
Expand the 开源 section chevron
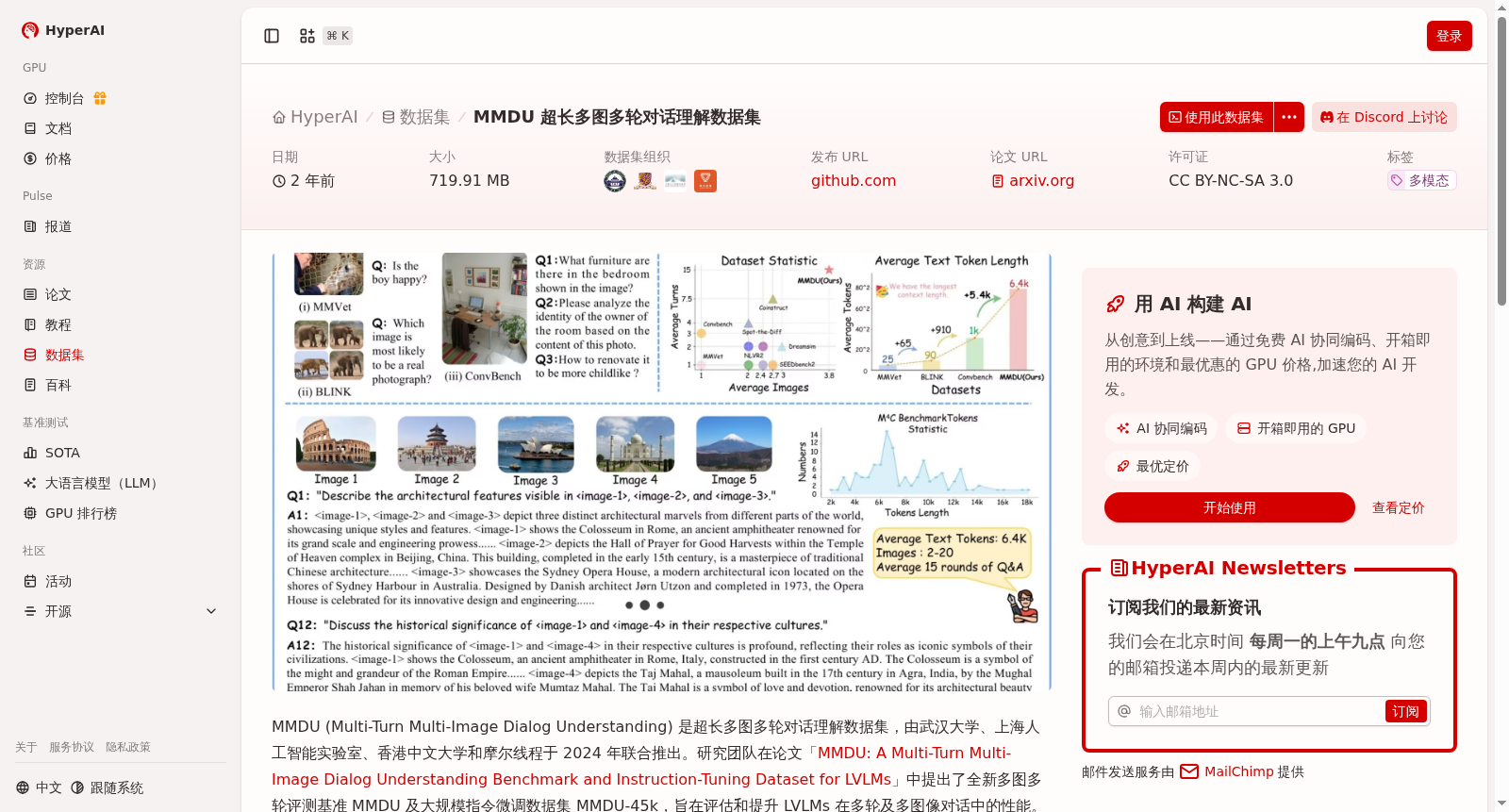pyautogui.click(x=211, y=611)
